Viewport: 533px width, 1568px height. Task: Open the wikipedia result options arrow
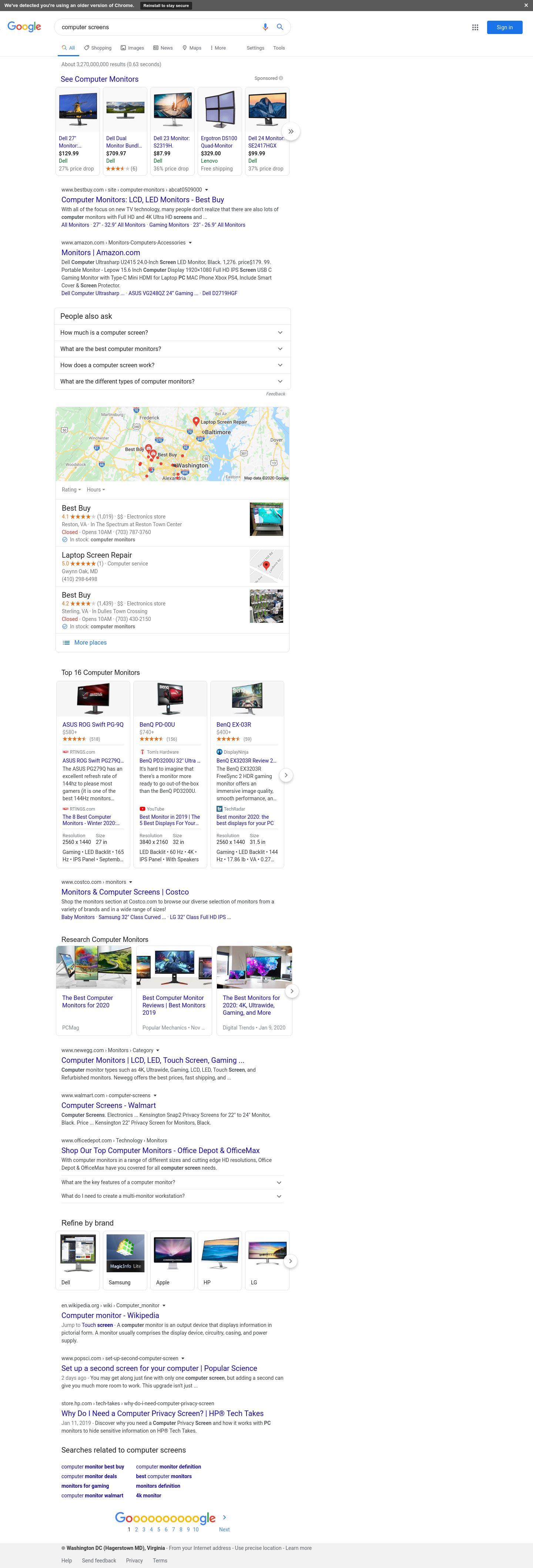(x=164, y=1306)
